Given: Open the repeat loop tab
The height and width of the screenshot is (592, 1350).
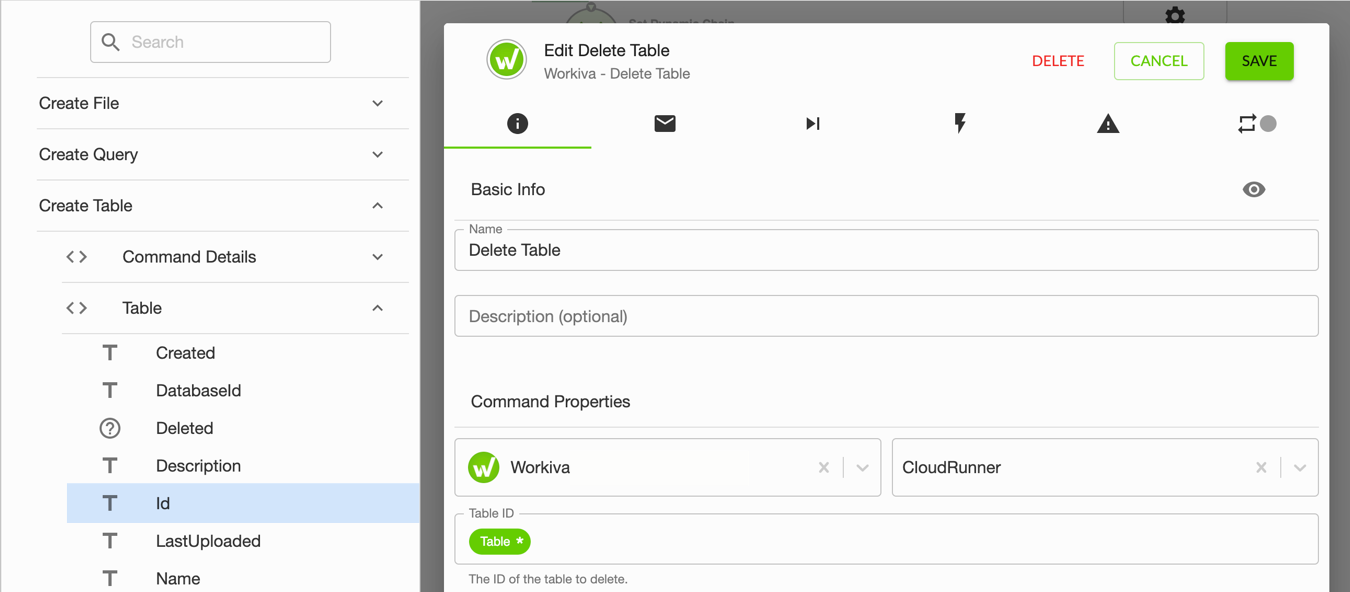Looking at the screenshot, I should (x=1246, y=124).
